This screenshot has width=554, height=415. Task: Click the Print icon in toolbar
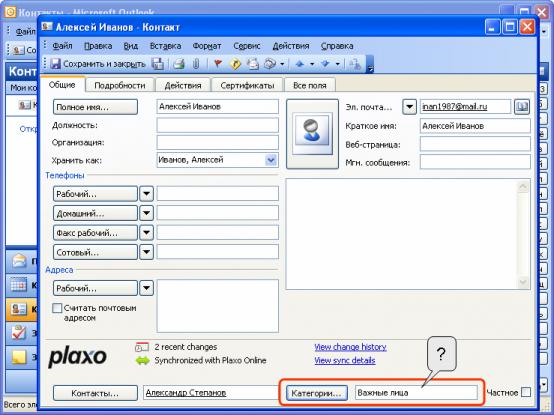179,64
